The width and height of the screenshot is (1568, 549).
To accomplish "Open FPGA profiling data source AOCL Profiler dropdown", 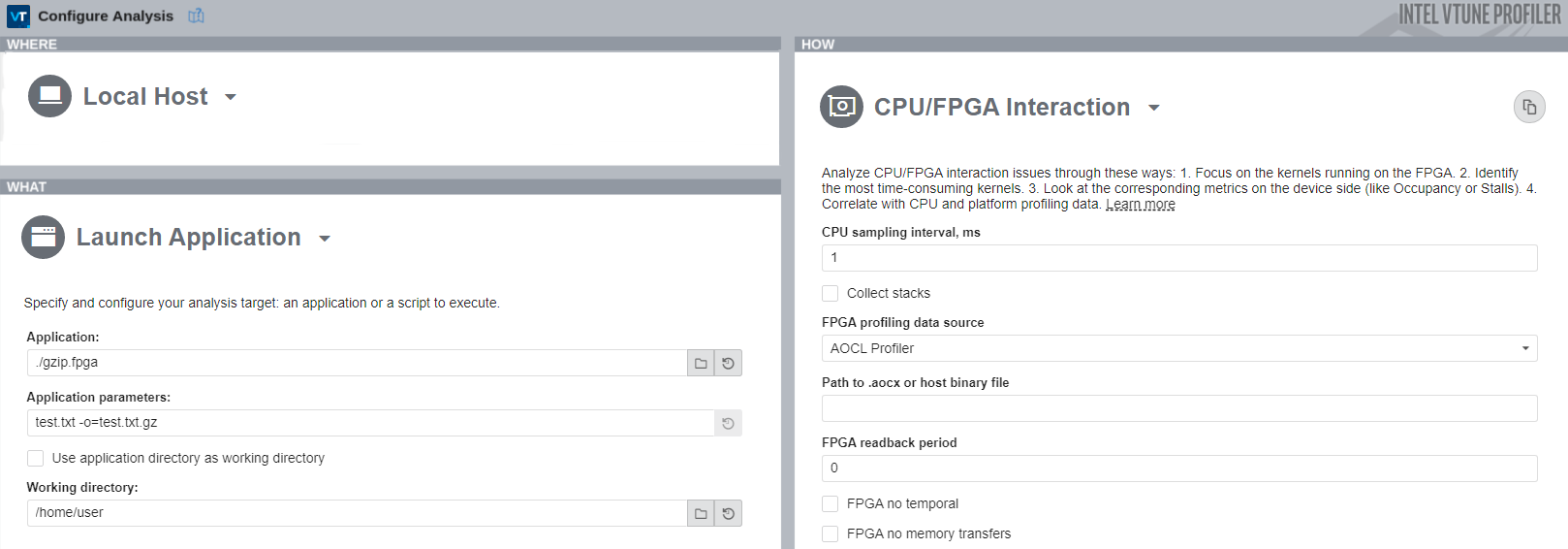I will pyautogui.click(x=1178, y=348).
